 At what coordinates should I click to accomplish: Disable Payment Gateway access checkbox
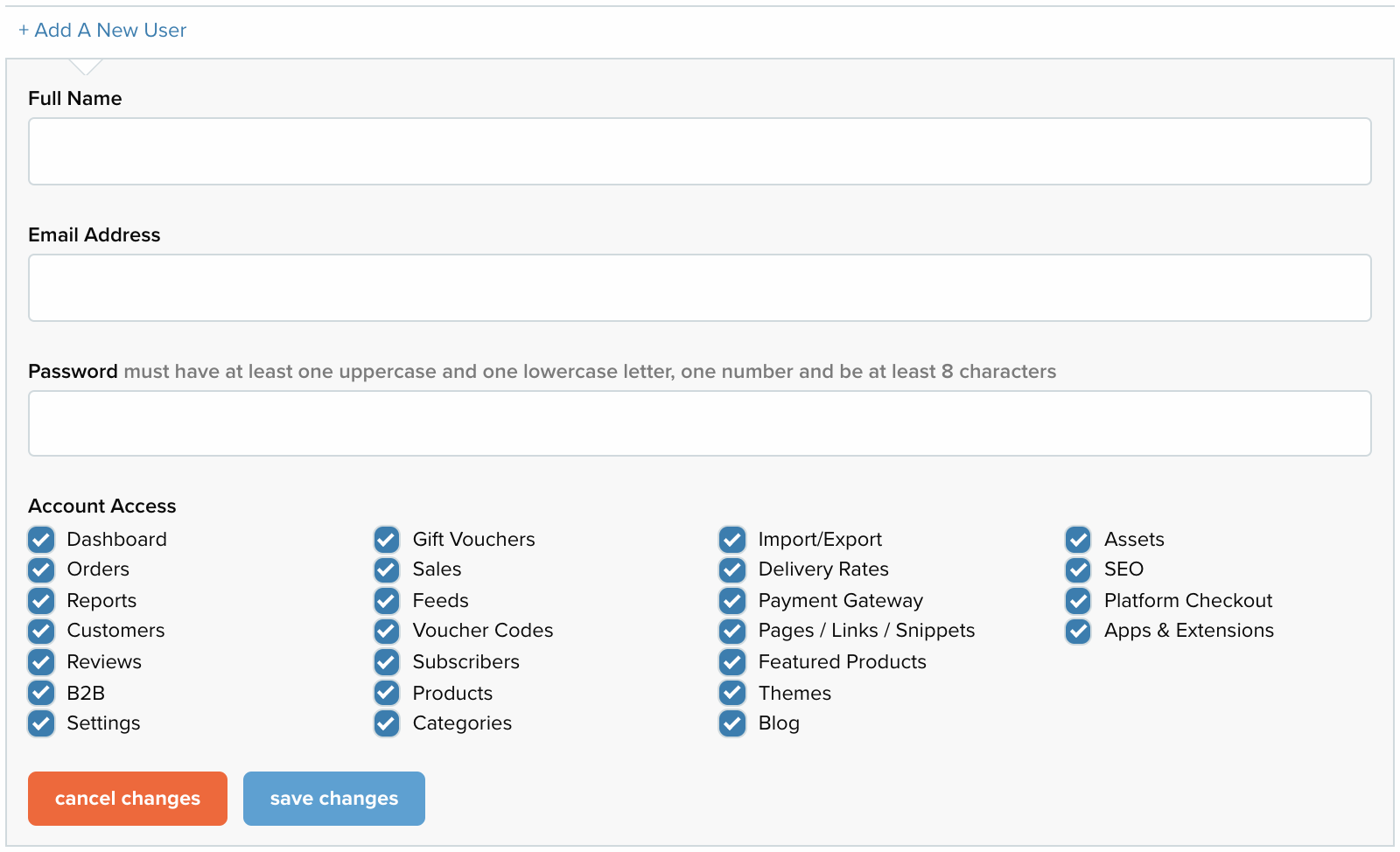(x=732, y=600)
